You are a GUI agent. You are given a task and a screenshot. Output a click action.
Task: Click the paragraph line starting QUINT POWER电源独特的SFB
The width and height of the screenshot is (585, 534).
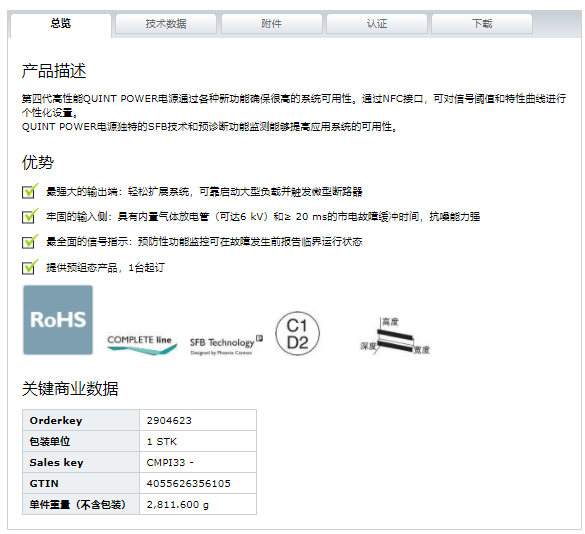pyautogui.click(x=209, y=127)
